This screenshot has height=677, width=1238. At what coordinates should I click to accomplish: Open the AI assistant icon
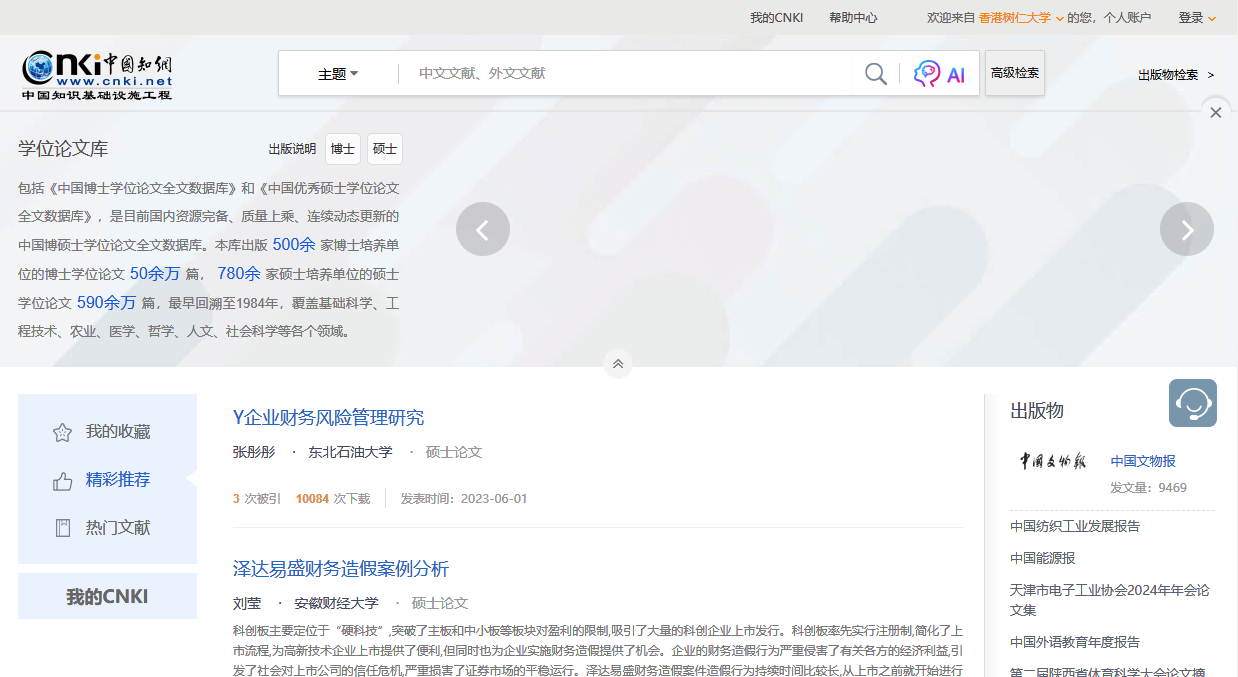pos(939,74)
